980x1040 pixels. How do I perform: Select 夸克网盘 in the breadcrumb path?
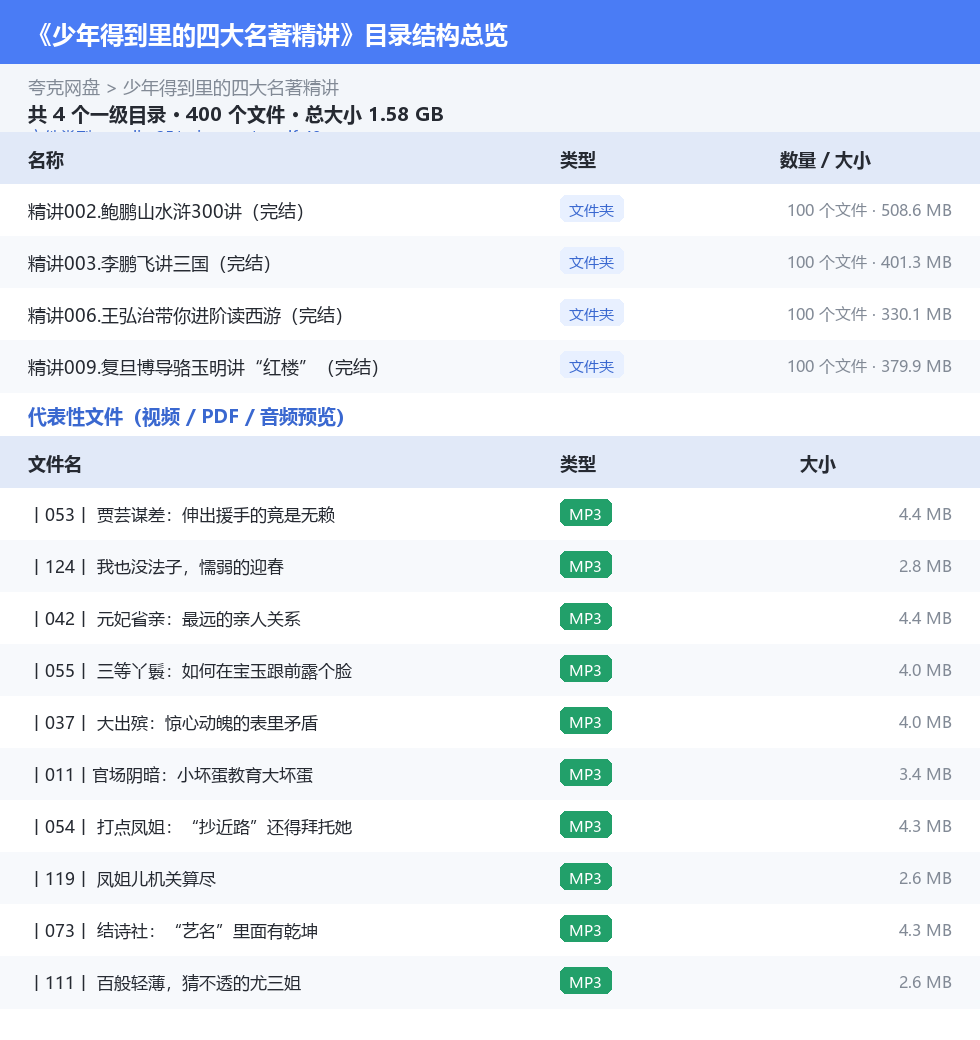click(x=64, y=88)
